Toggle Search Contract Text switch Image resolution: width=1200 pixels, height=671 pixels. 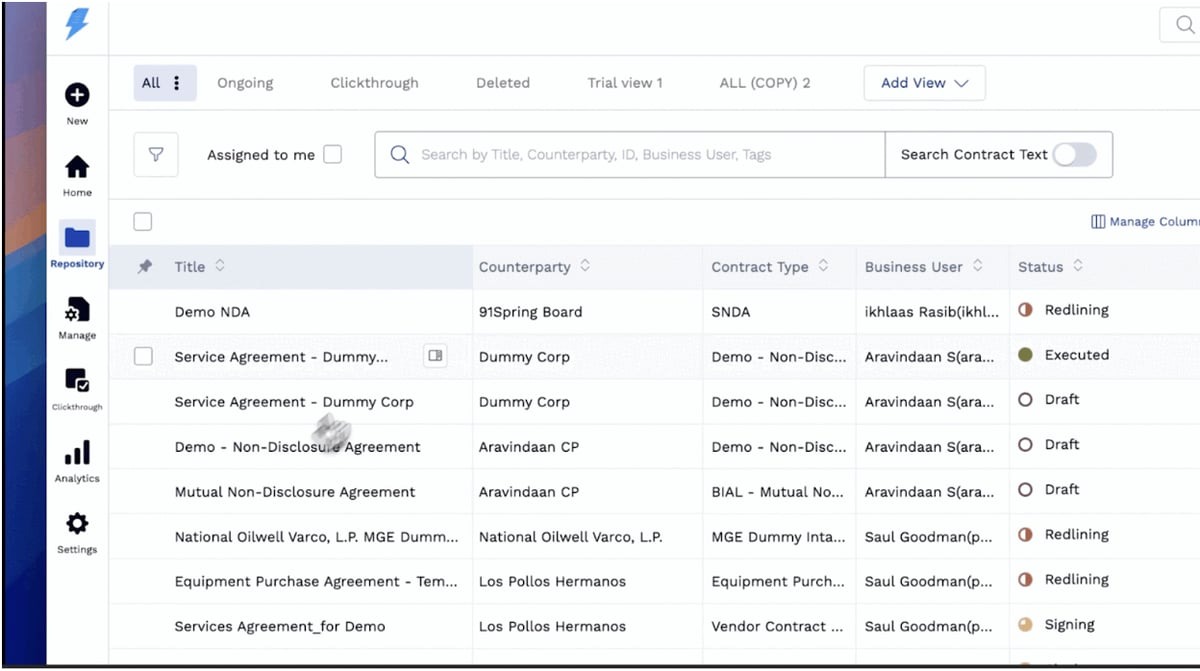pyautogui.click(x=1075, y=154)
